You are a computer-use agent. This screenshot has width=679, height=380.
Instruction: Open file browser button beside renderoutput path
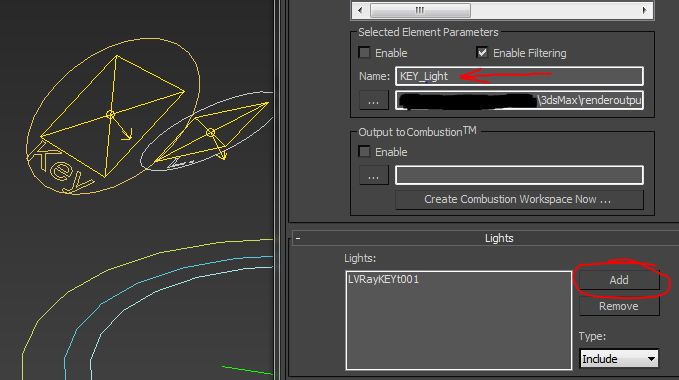click(x=374, y=100)
